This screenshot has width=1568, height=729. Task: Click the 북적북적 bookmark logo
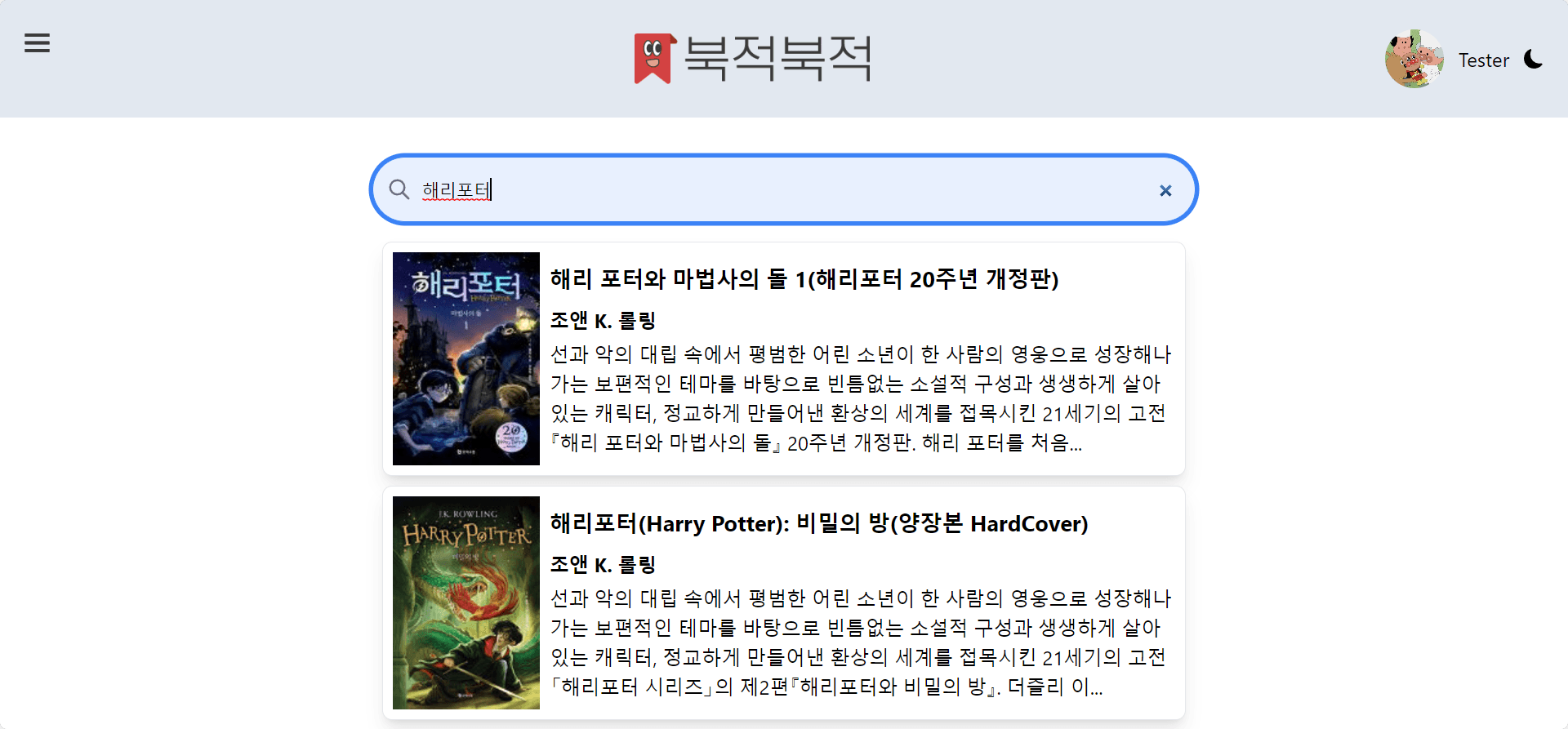point(656,59)
